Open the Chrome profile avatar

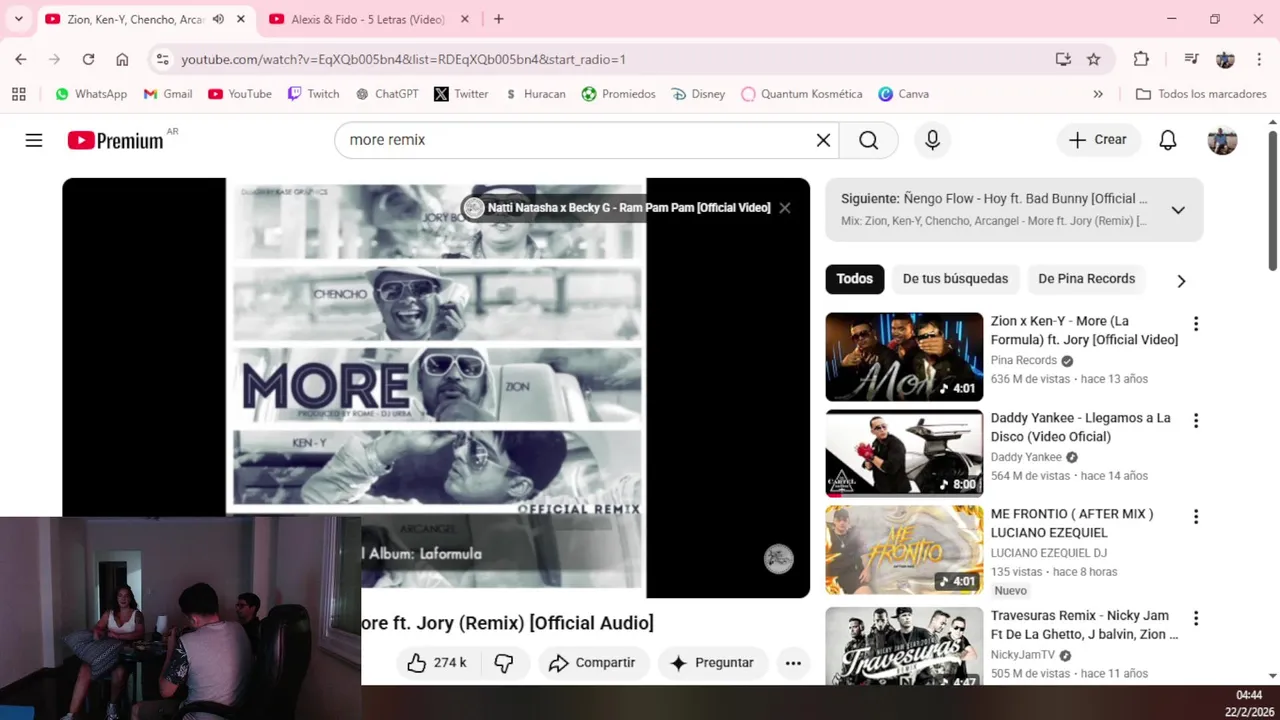(x=1225, y=59)
